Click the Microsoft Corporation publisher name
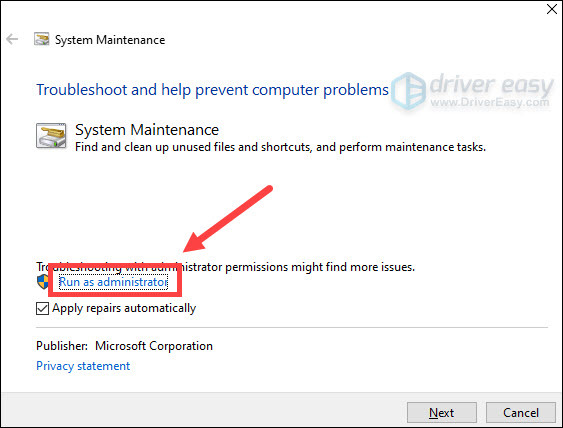Viewport: 563px width, 428px height. click(x=154, y=346)
